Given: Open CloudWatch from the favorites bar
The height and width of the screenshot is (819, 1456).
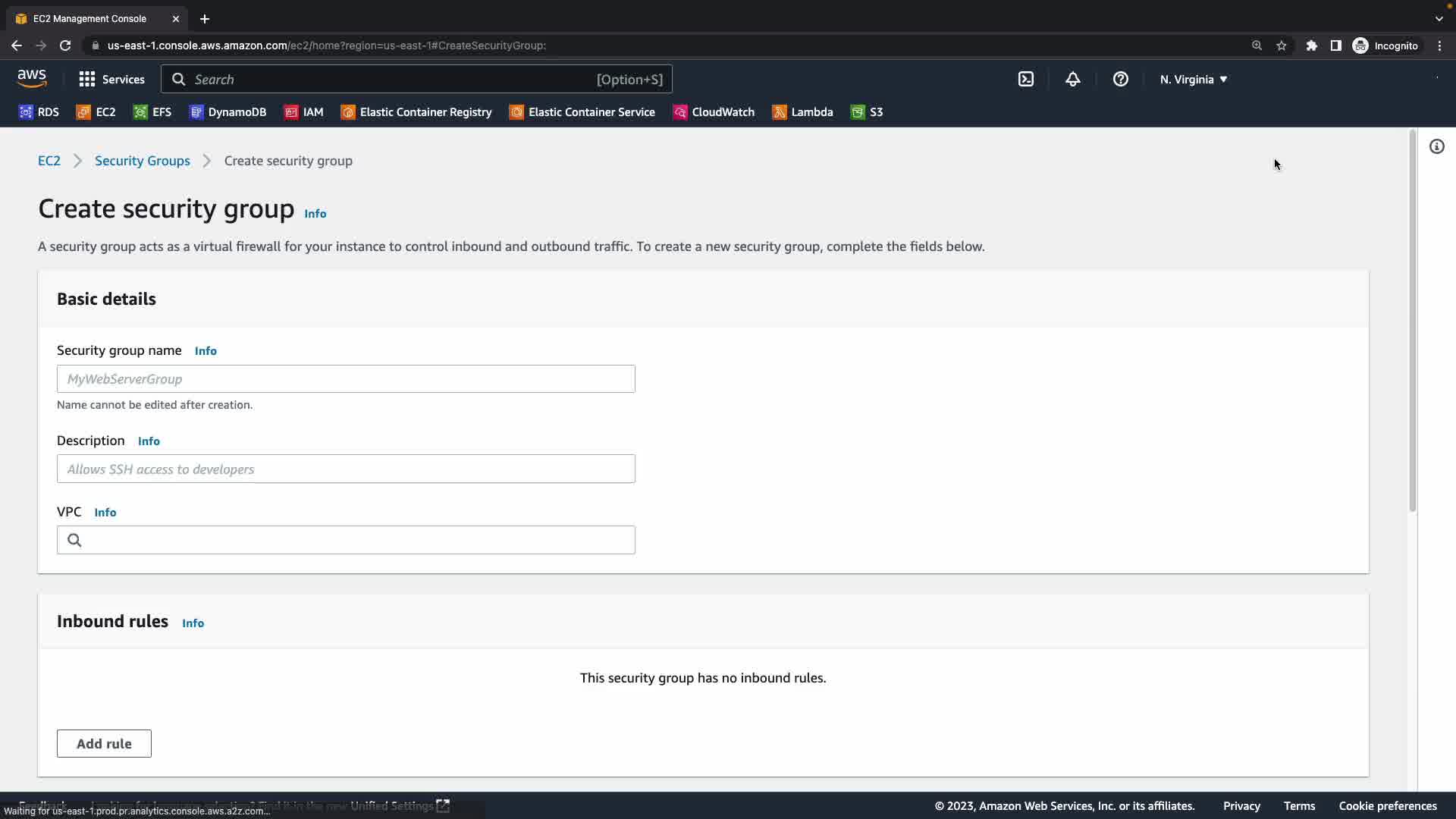Looking at the screenshot, I should pyautogui.click(x=714, y=112).
